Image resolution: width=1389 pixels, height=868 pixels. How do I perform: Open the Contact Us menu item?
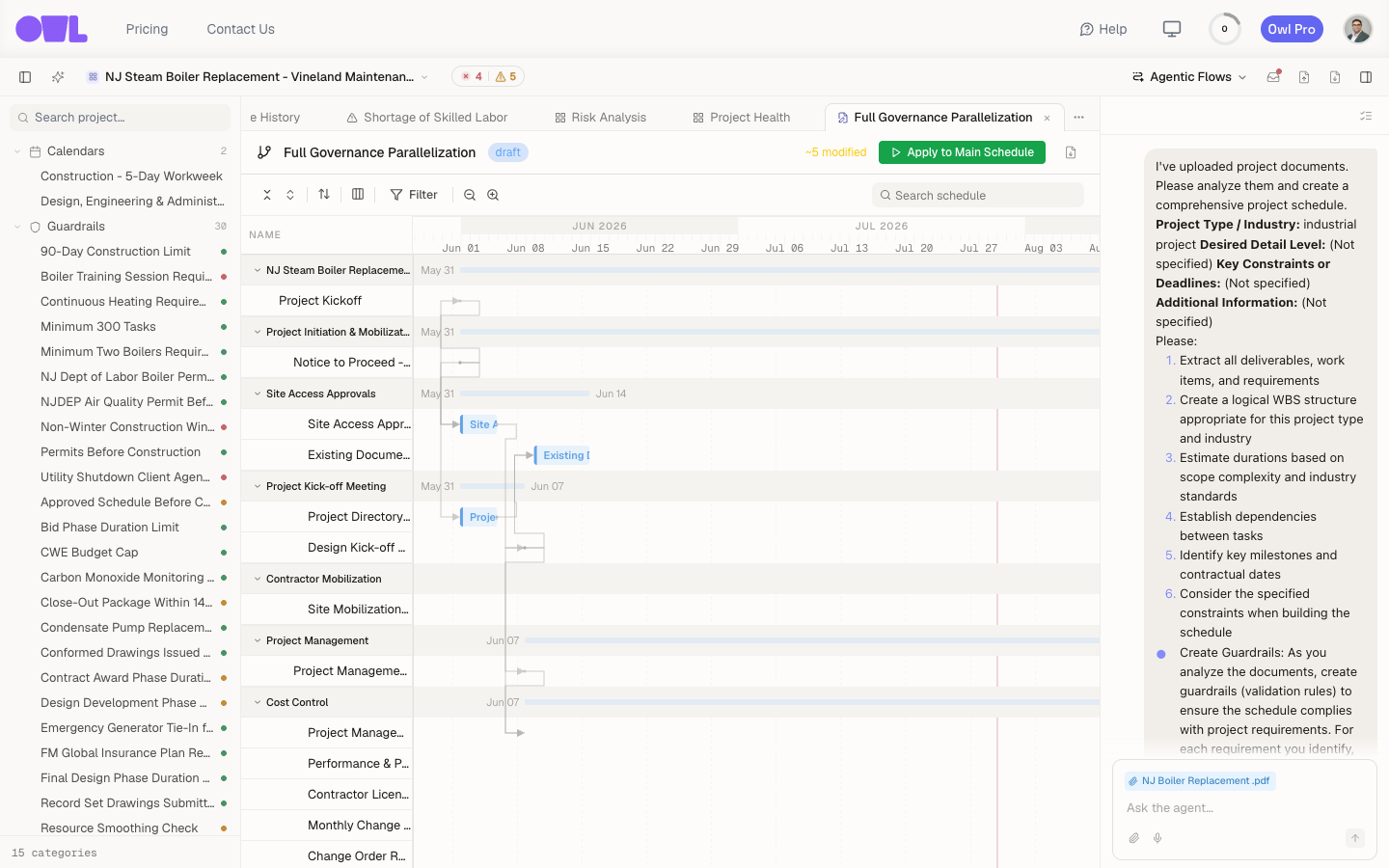(240, 29)
